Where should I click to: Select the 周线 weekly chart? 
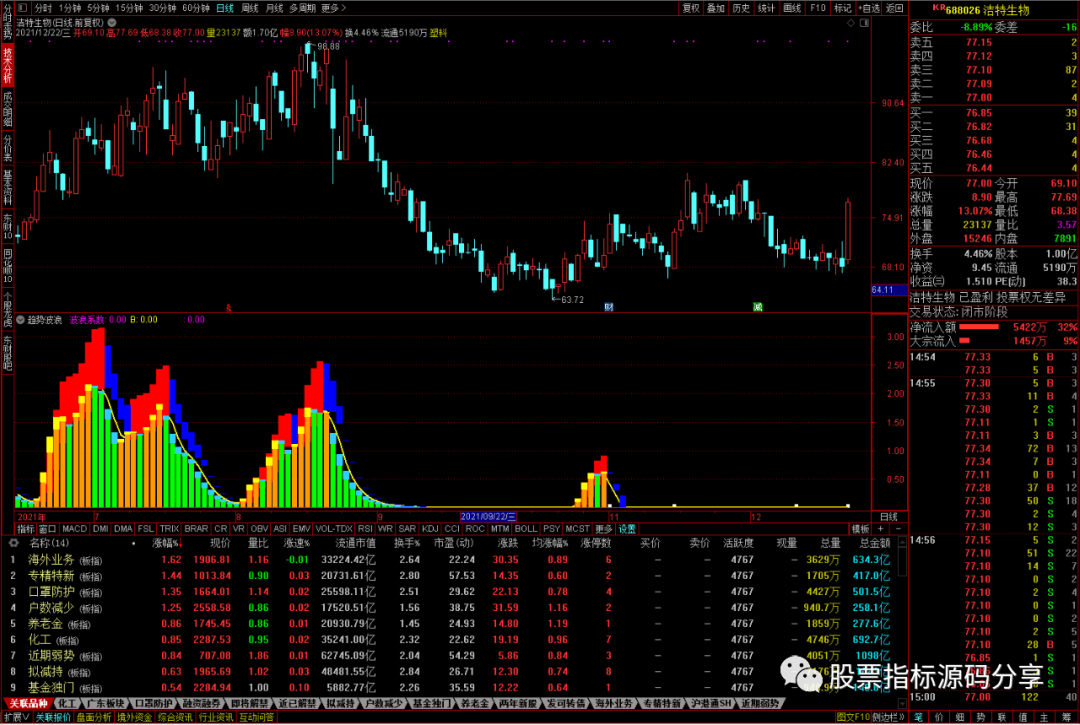[x=250, y=8]
